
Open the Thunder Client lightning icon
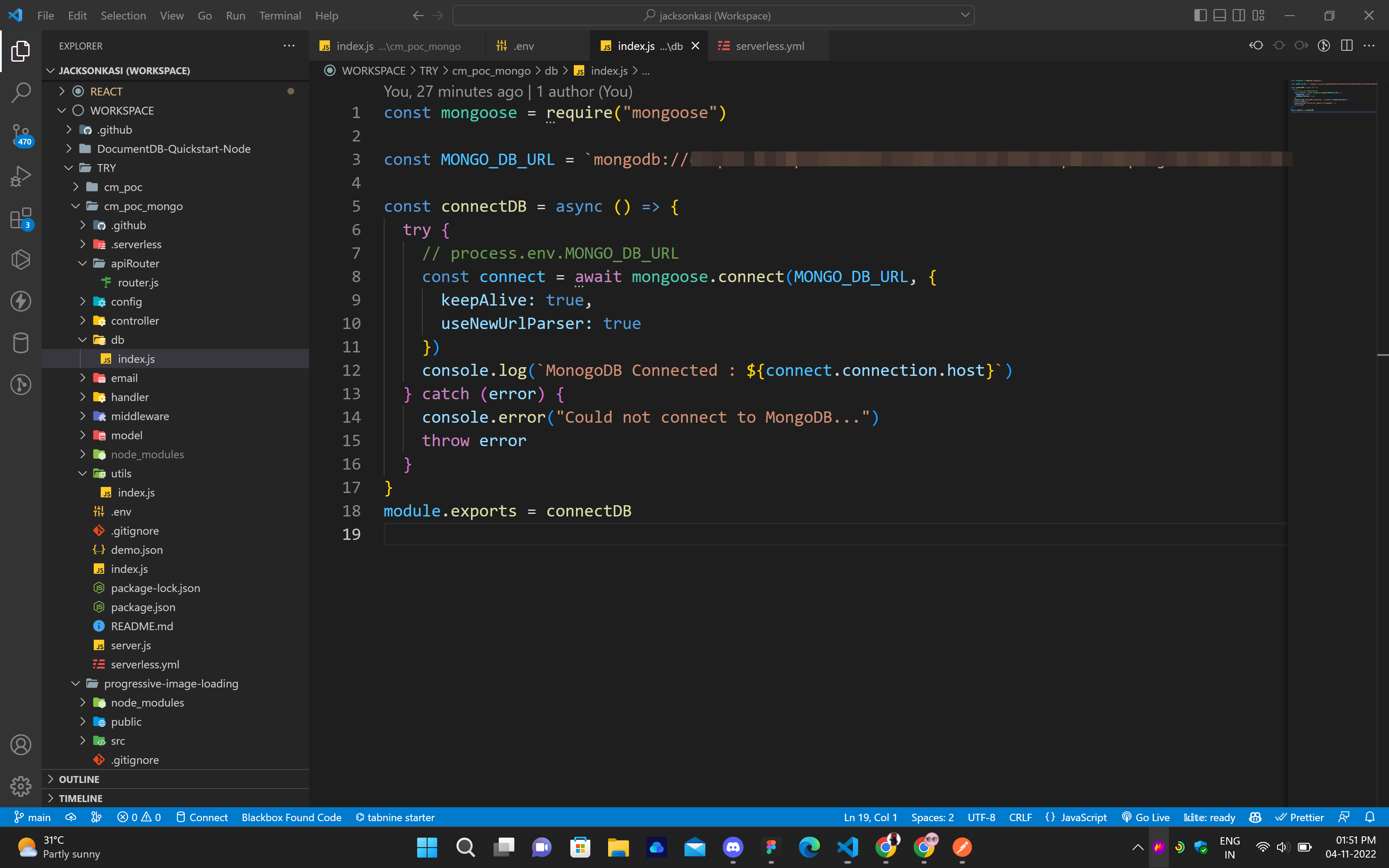[21, 301]
